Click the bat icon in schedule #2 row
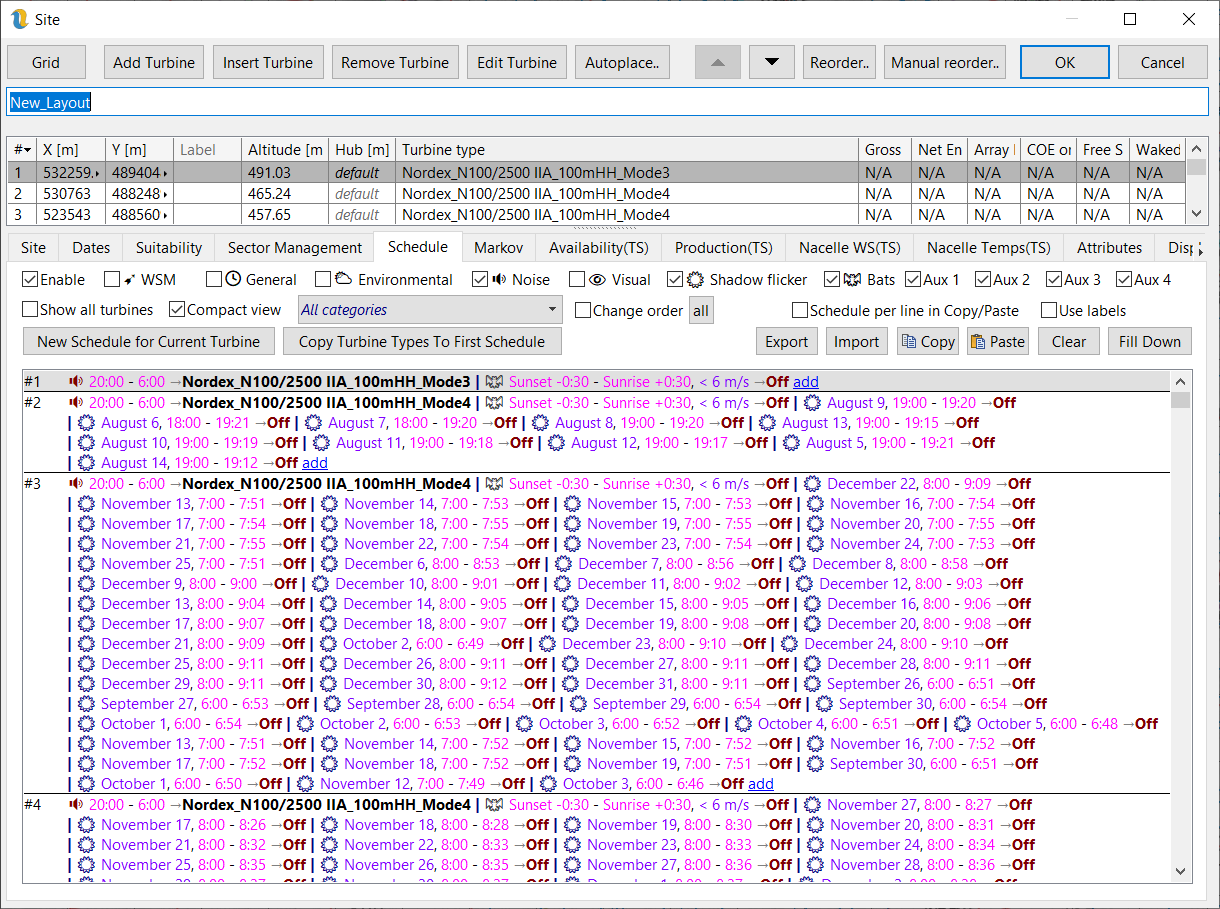Image resolution: width=1220 pixels, height=909 pixels. (493, 403)
